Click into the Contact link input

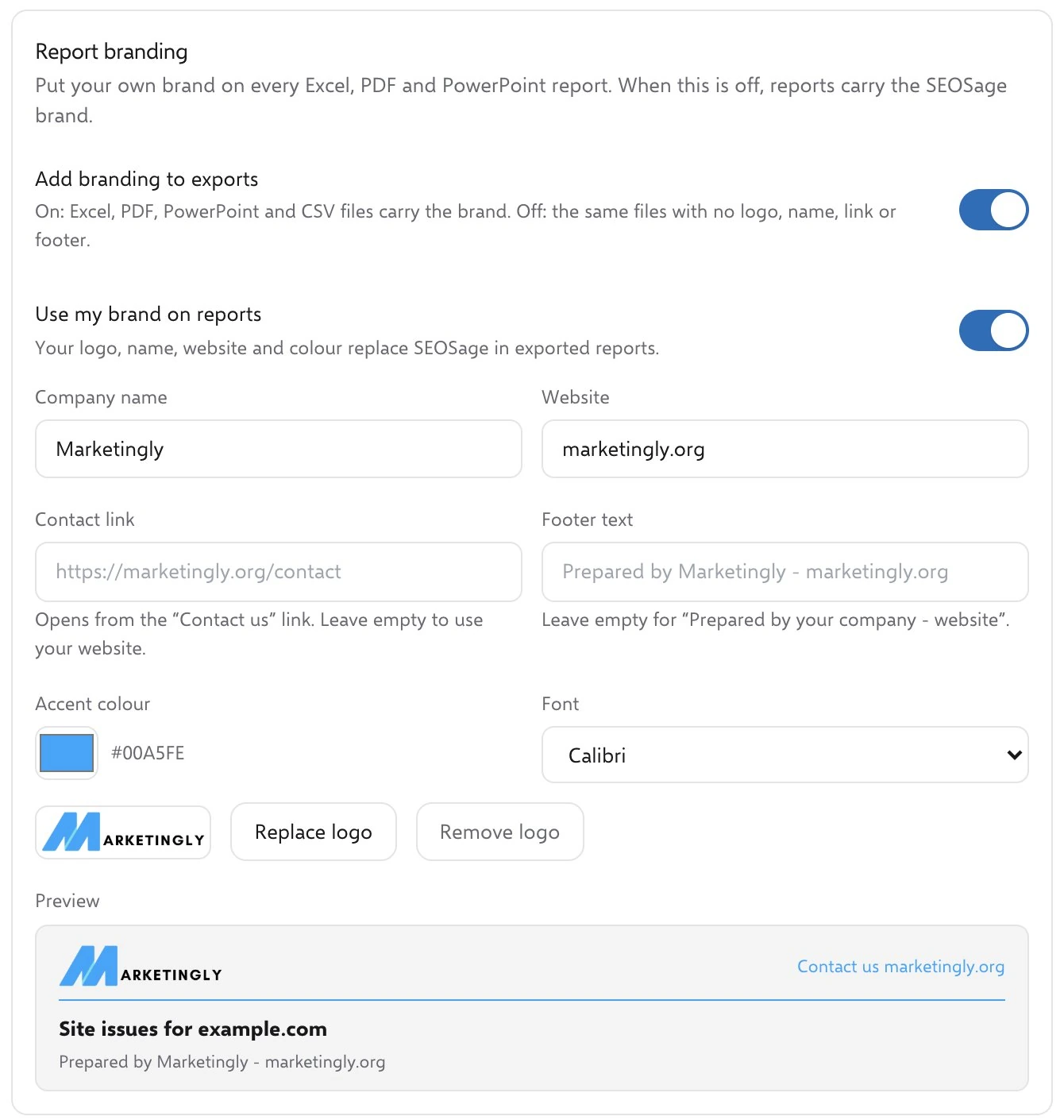(279, 572)
